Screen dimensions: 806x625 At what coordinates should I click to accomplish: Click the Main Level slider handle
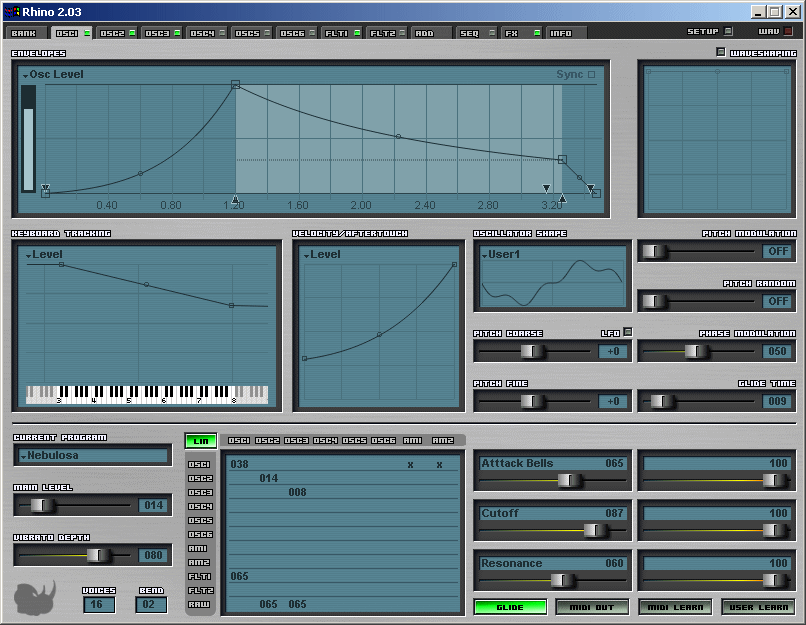43,505
